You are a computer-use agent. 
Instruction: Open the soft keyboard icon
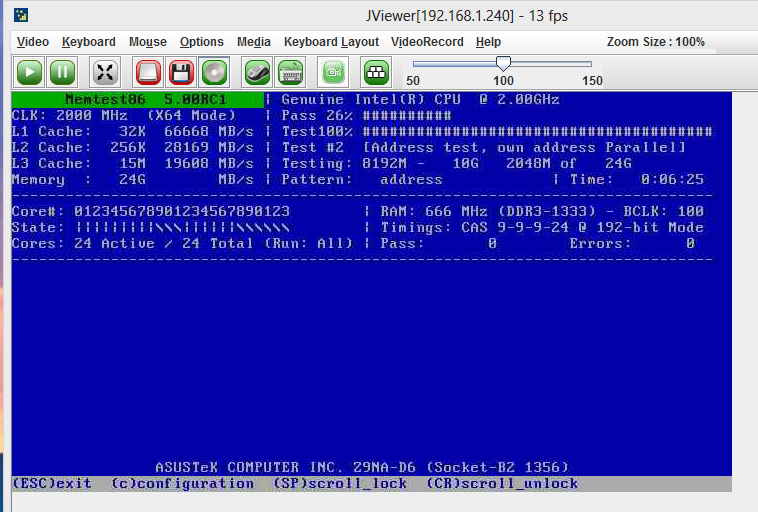[x=290, y=72]
